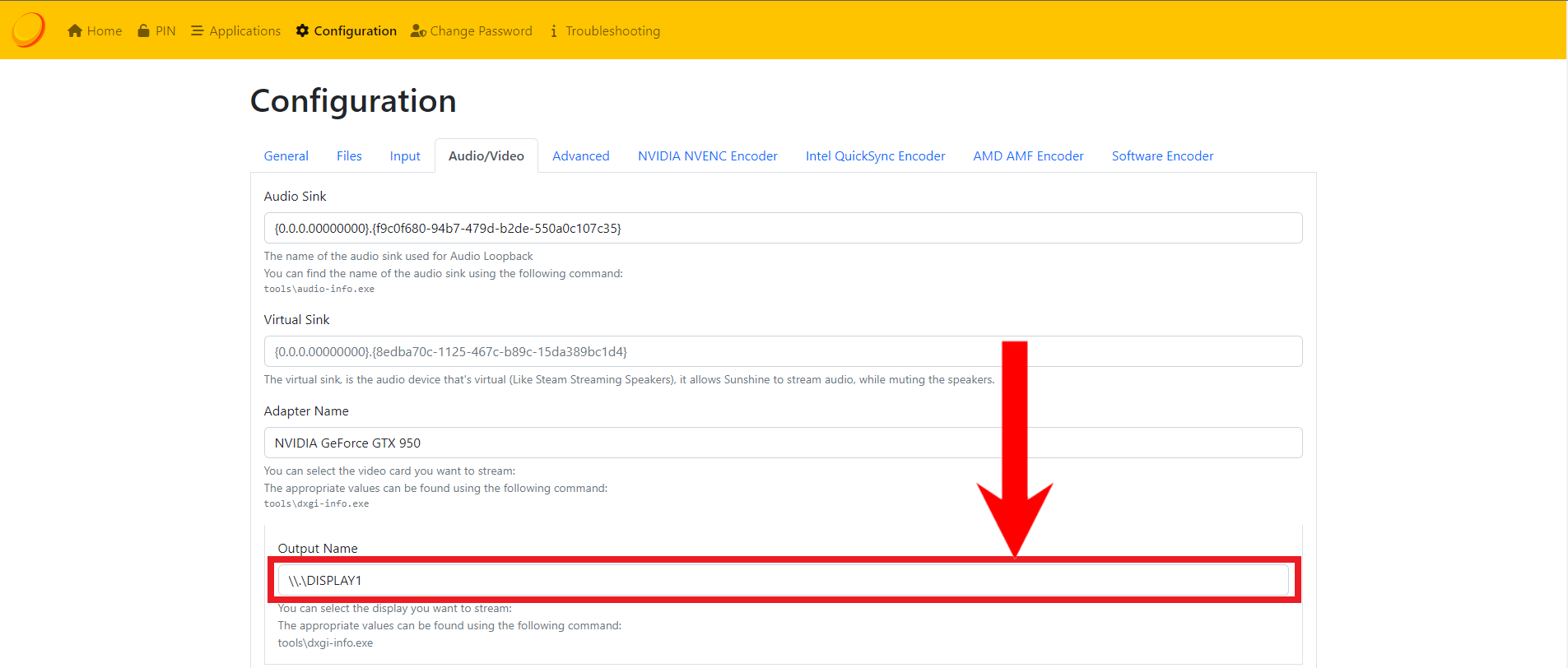
Task: Go to Intel QuickSync Encoder tab
Action: click(875, 156)
